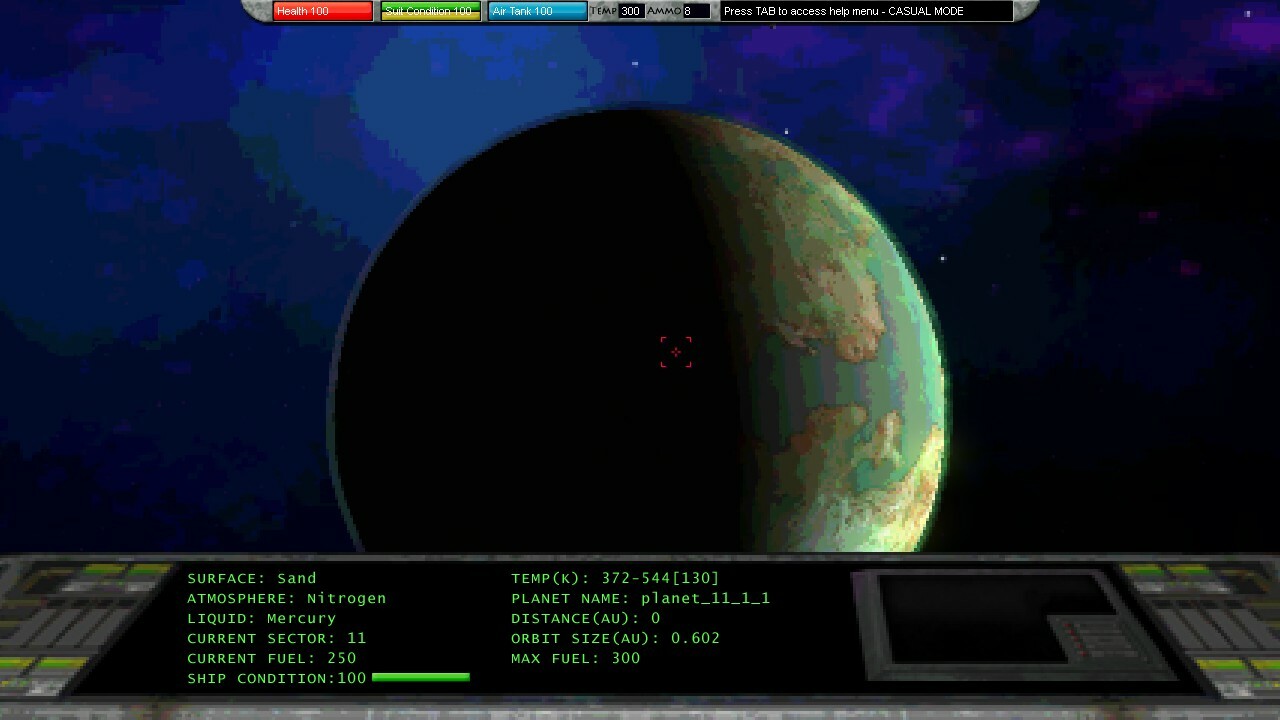Click the red targeting crosshair reticle
This screenshot has height=720, width=1280.
(x=676, y=352)
